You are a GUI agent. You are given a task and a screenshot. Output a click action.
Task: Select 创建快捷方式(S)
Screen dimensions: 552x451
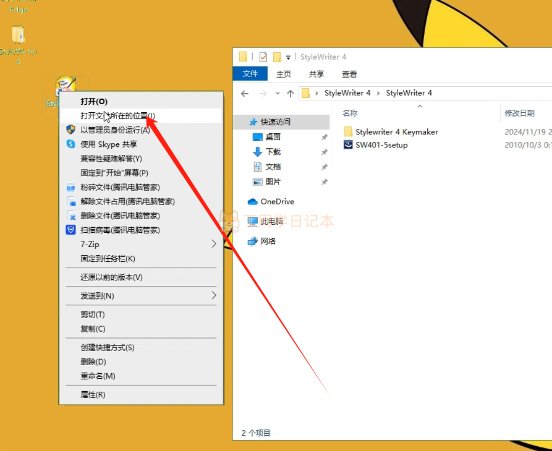coord(141,347)
